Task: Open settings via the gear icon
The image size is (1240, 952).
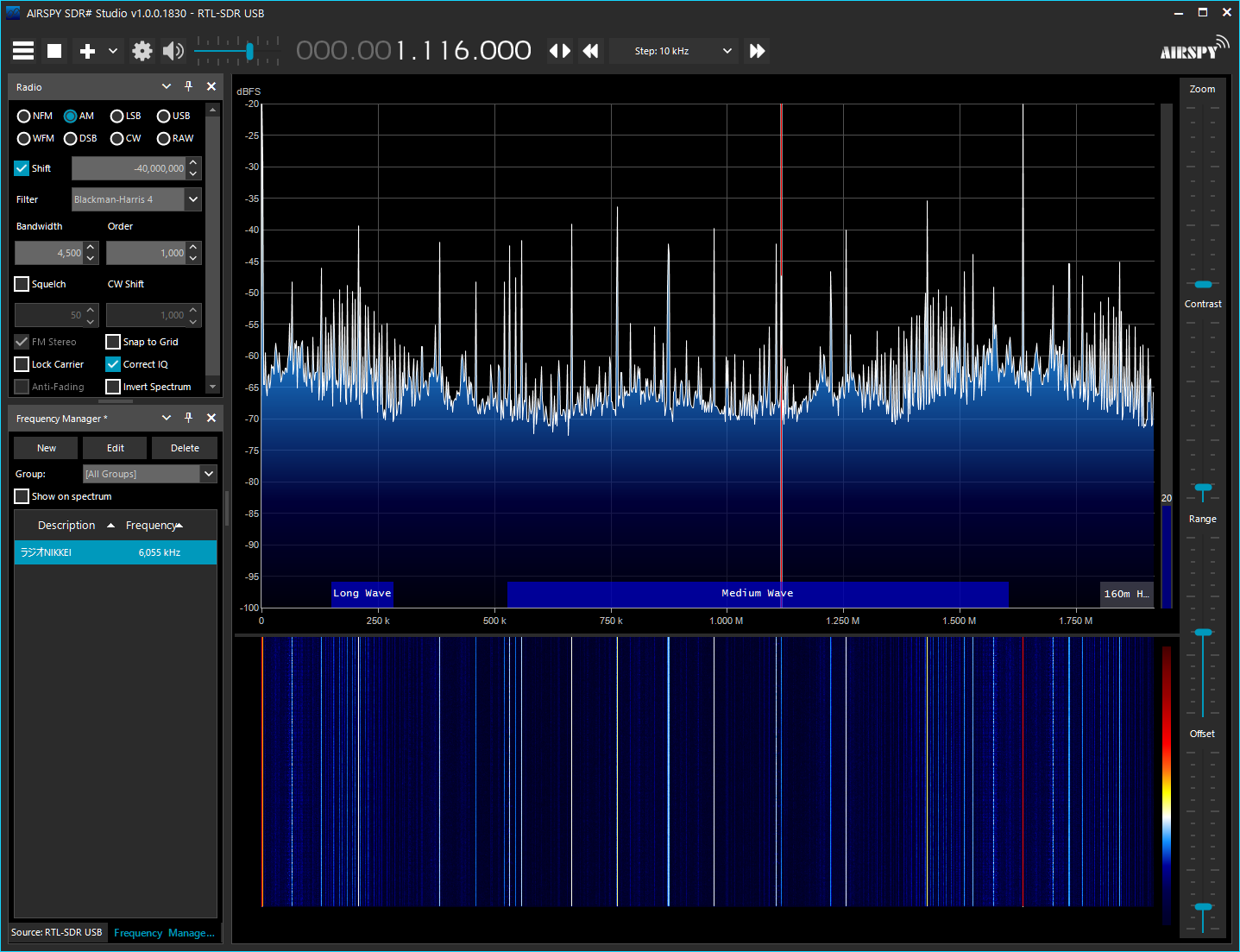Action: pyautogui.click(x=142, y=51)
